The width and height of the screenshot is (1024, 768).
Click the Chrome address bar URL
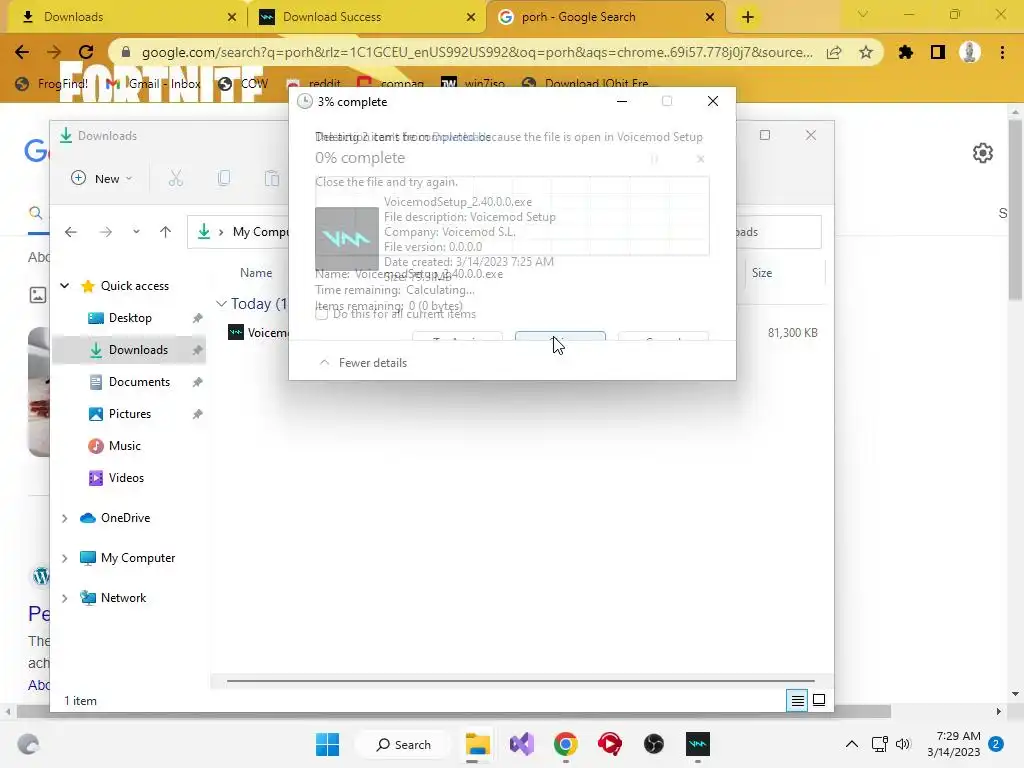477,52
